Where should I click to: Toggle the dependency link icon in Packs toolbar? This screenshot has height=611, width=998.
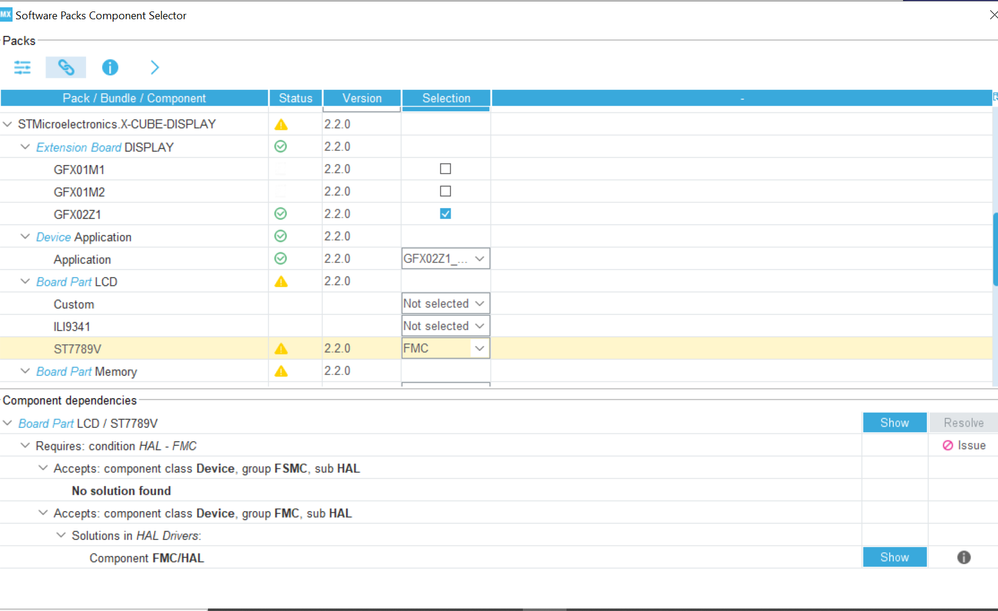point(66,67)
